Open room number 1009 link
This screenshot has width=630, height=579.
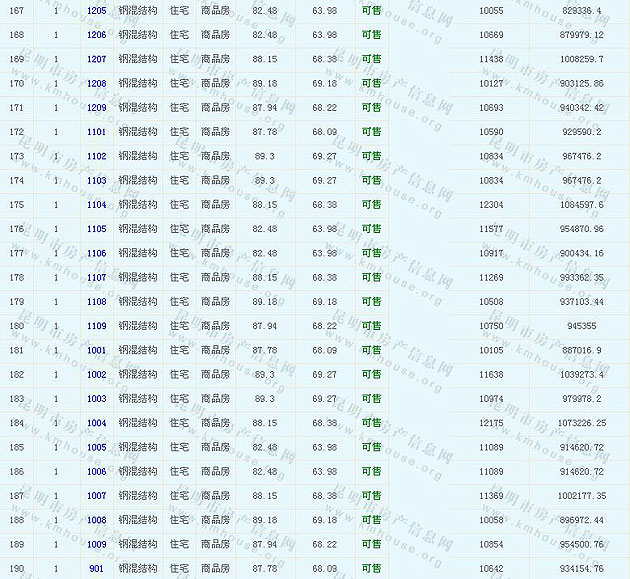click(97, 545)
